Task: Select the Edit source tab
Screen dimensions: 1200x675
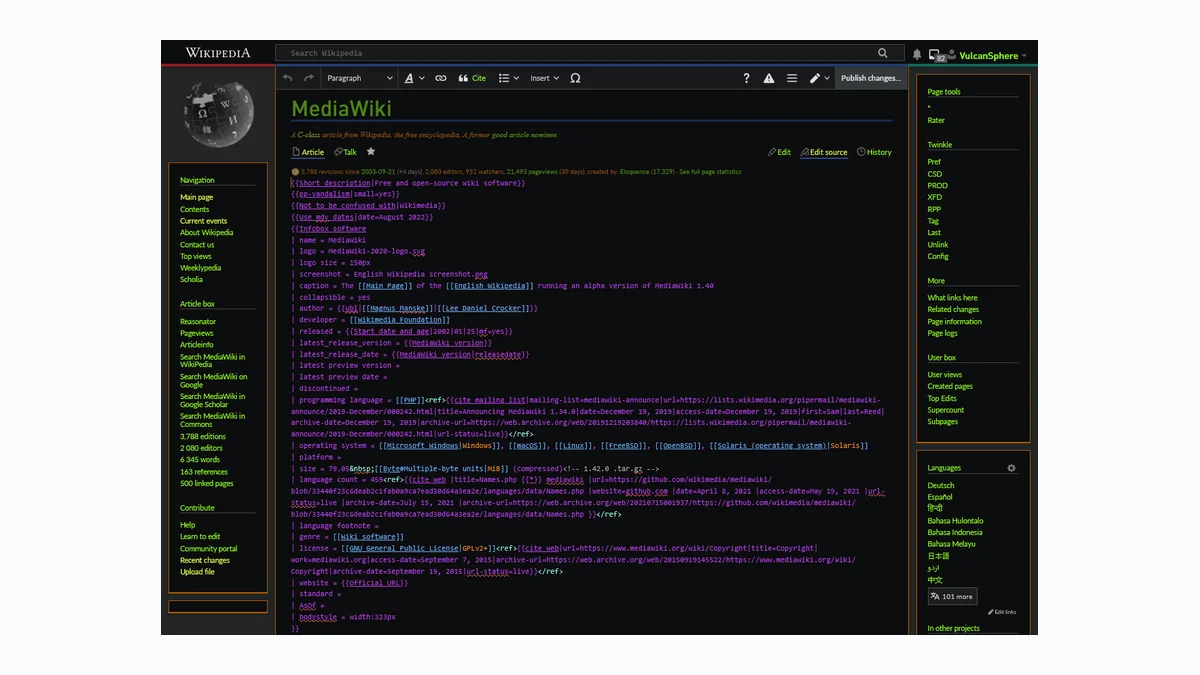Action: click(823, 152)
